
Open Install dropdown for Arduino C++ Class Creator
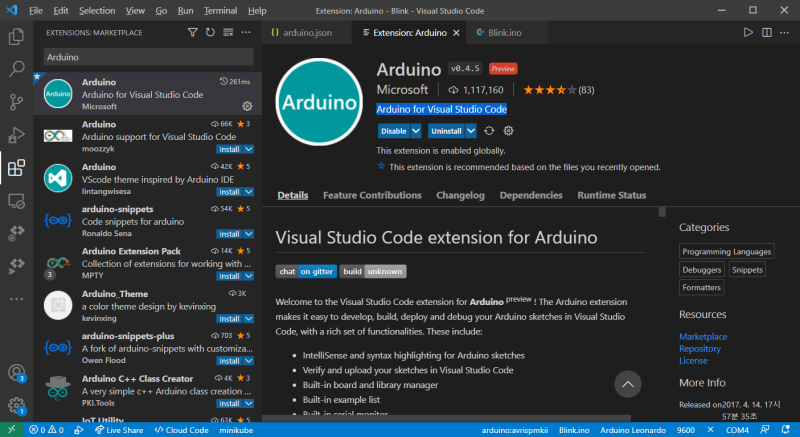click(x=248, y=403)
